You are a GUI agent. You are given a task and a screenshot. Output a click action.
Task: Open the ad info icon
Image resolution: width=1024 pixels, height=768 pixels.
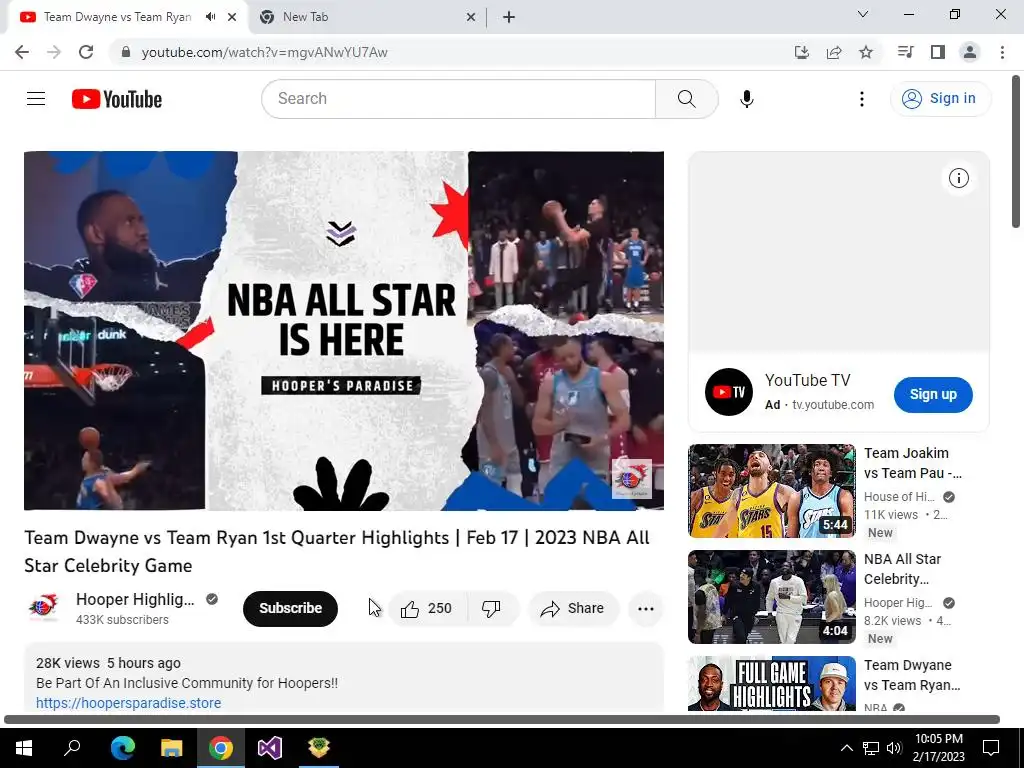click(958, 178)
